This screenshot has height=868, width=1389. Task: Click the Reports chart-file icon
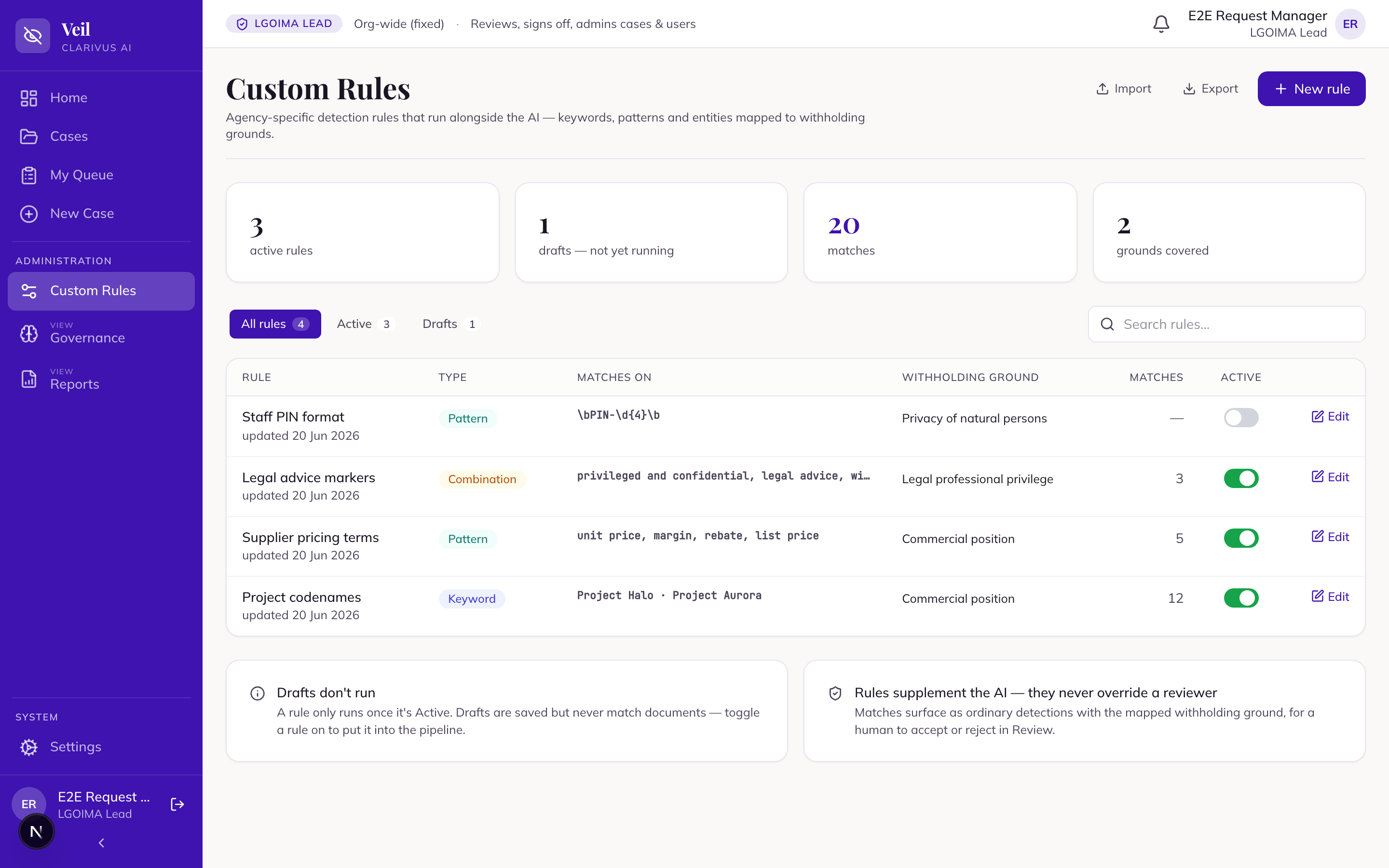29,379
